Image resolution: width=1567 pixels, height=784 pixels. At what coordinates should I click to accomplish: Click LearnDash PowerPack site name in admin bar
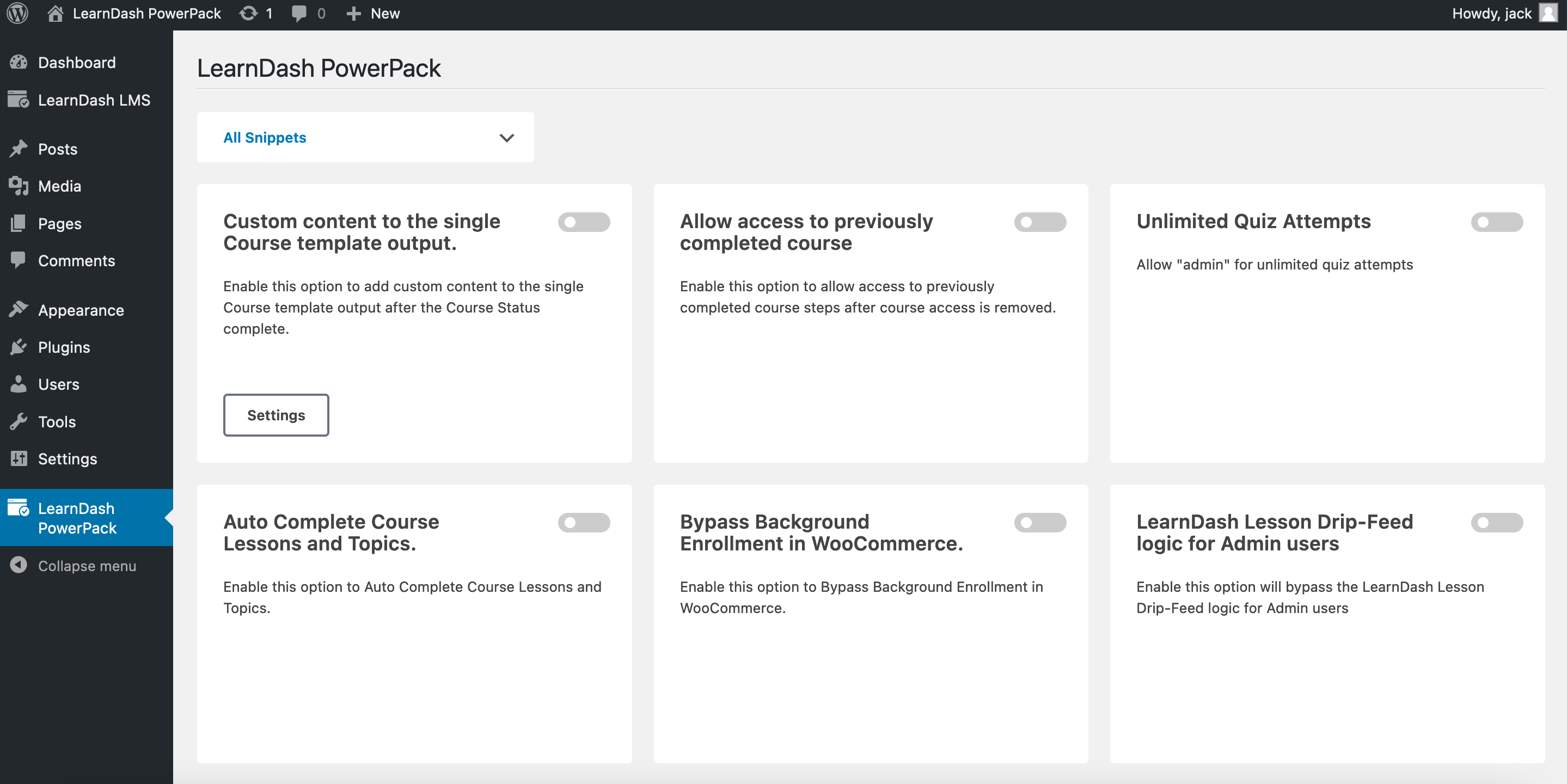pos(146,14)
